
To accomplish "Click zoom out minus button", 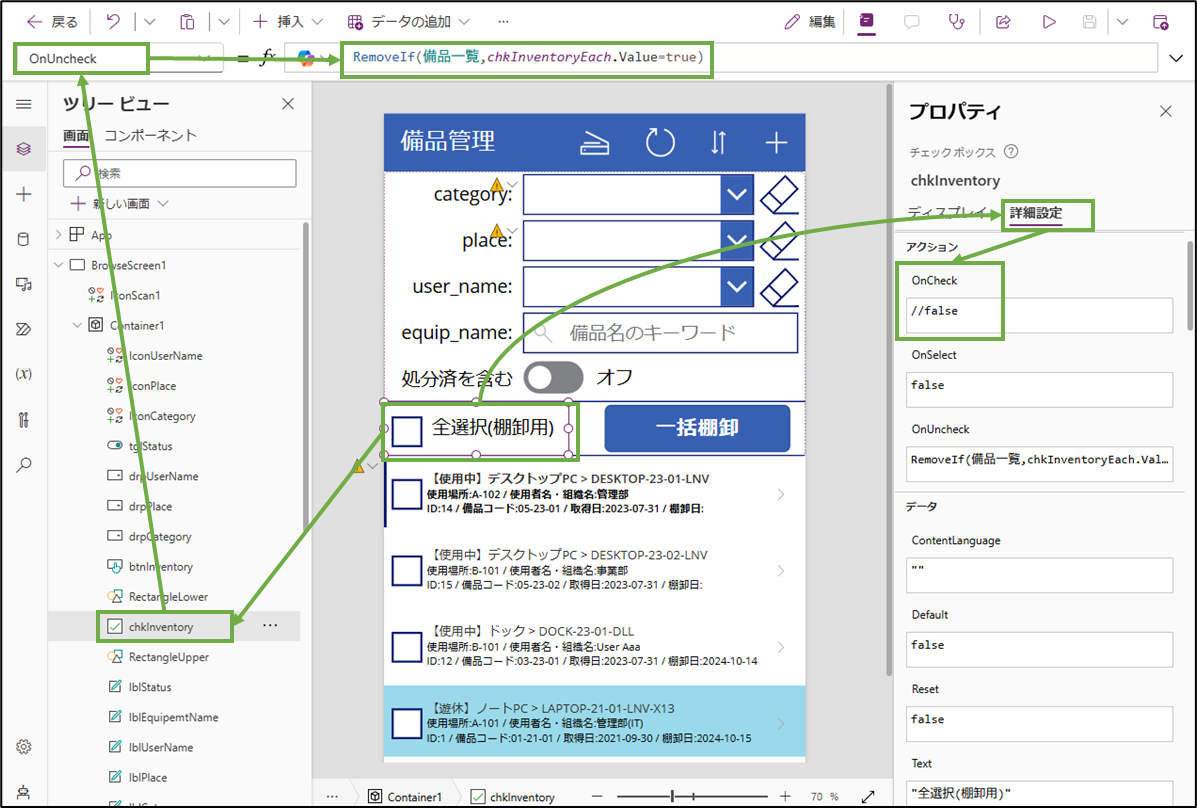I will (x=597, y=797).
